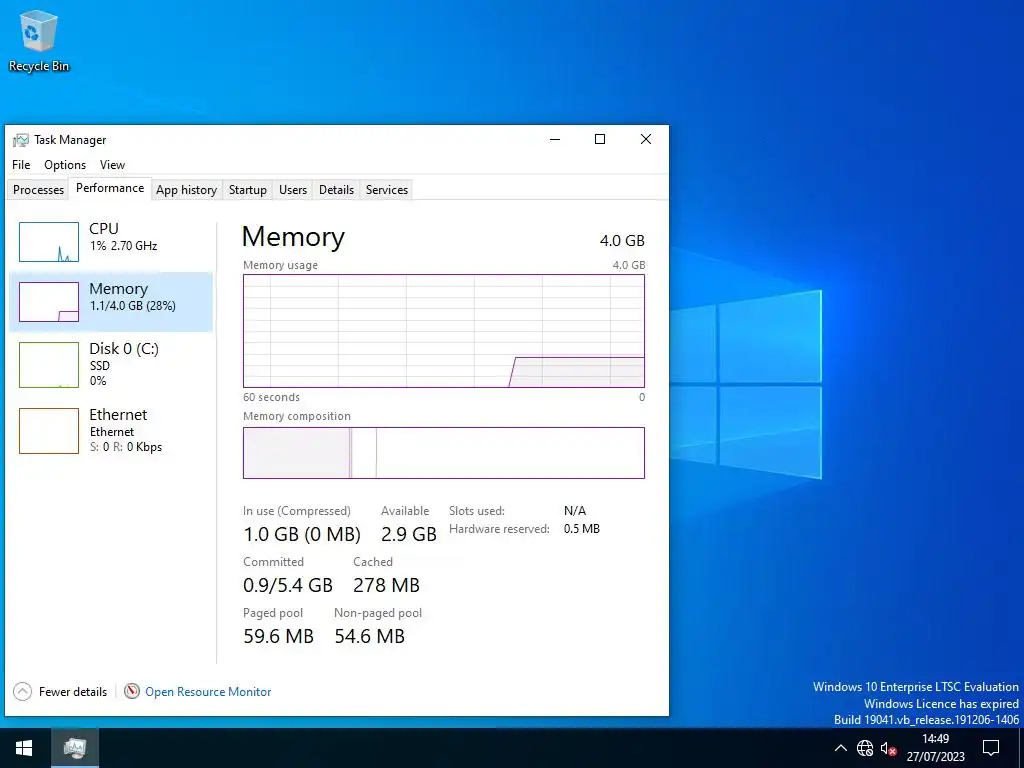Click the 4.0 GB total memory label
Image resolution: width=1024 pixels, height=768 pixels.
tap(622, 240)
